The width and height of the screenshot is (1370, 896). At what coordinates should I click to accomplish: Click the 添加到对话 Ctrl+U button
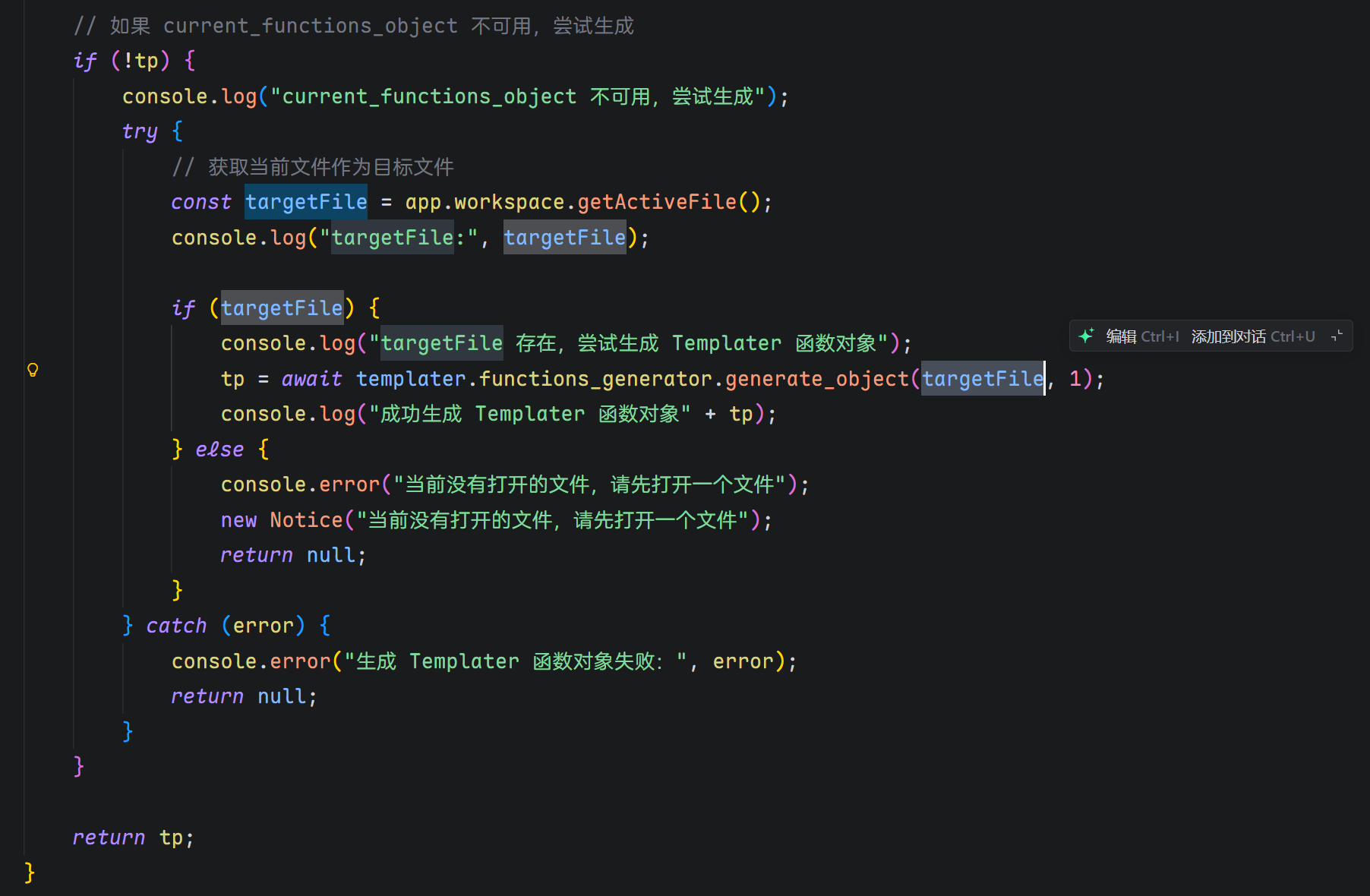pos(1252,336)
